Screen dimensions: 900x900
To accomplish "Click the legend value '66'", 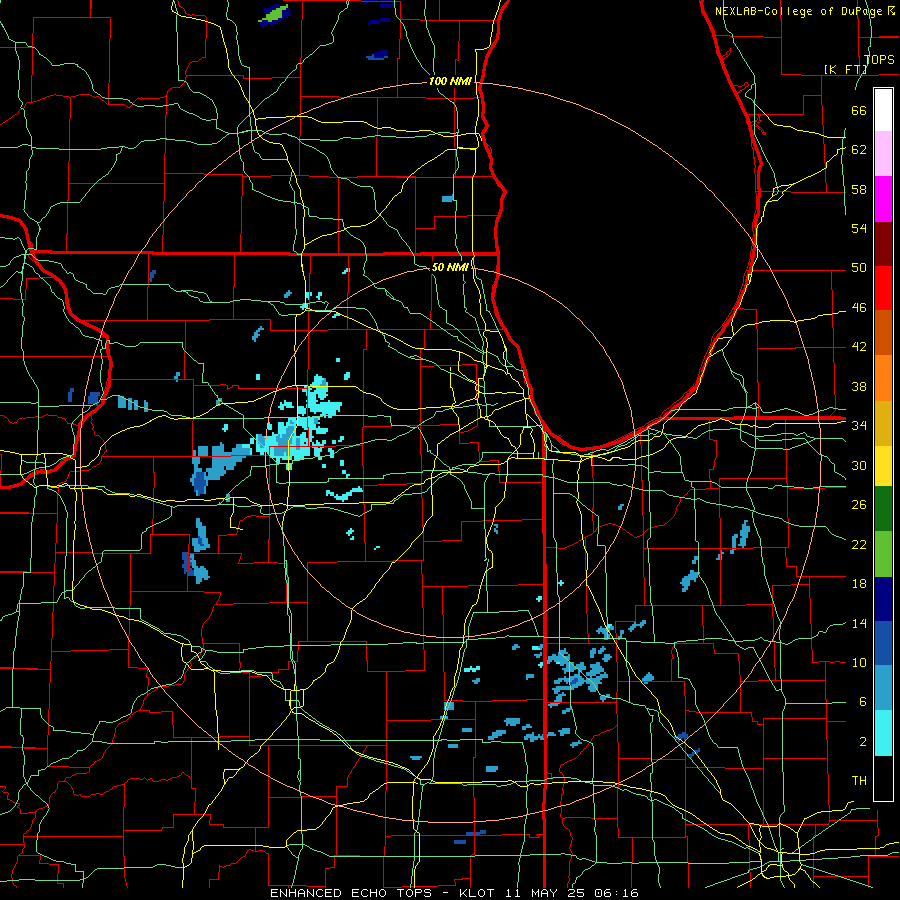I will pyautogui.click(x=859, y=110).
